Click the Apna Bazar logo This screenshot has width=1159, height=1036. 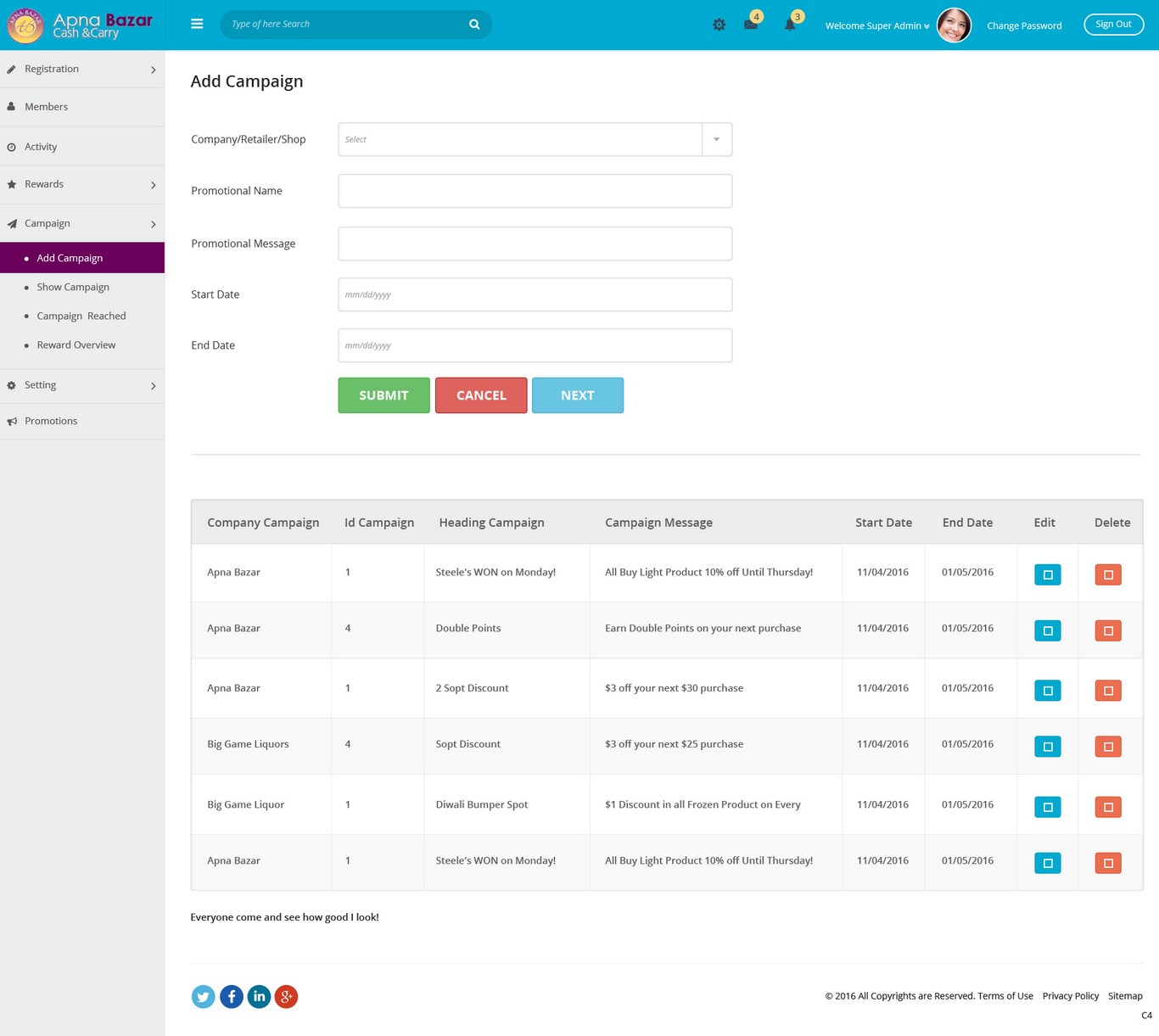point(80,25)
